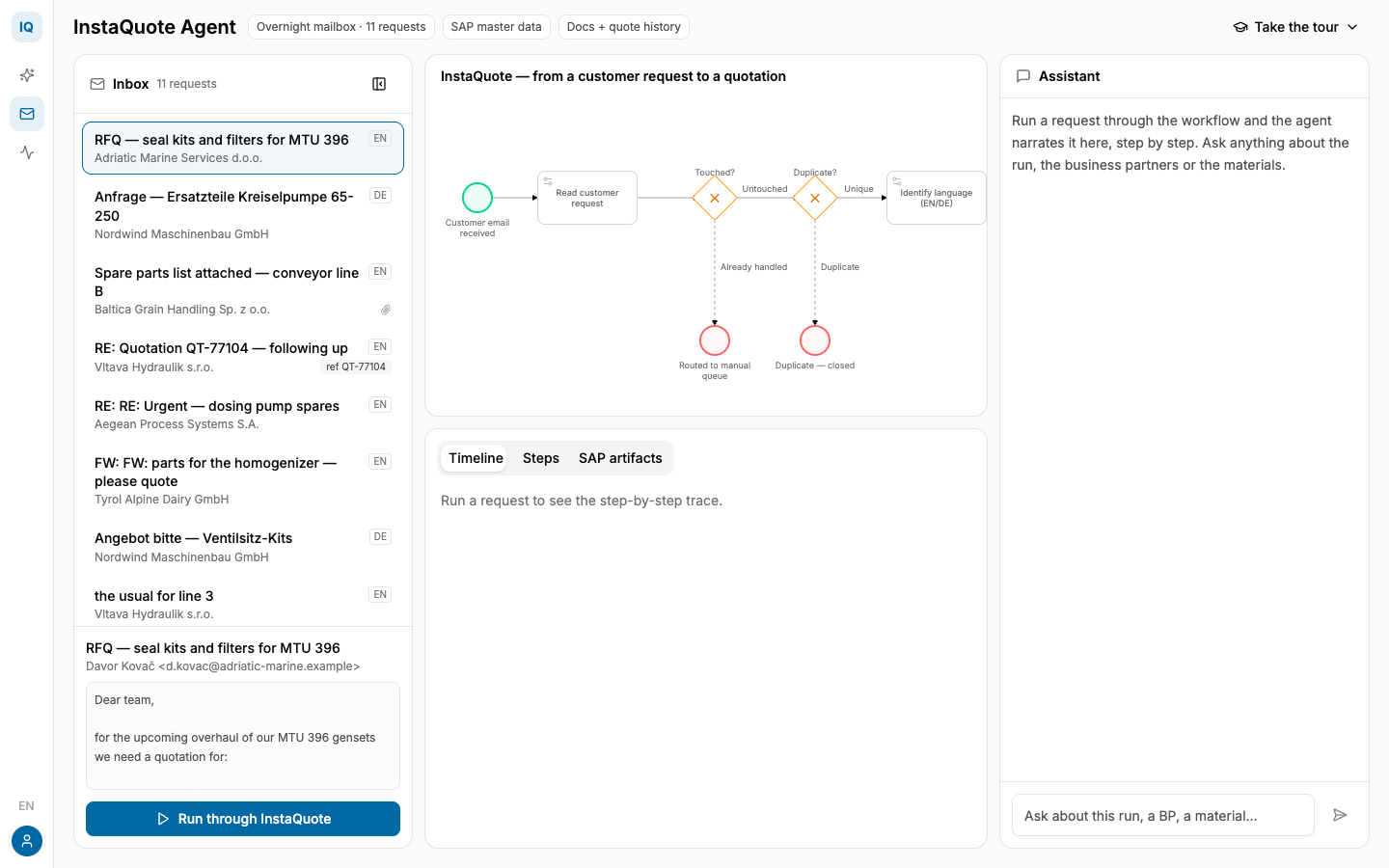The height and width of the screenshot is (868, 1389).
Task: Open Spare parts list conveyor line B email
Action: [x=243, y=290]
